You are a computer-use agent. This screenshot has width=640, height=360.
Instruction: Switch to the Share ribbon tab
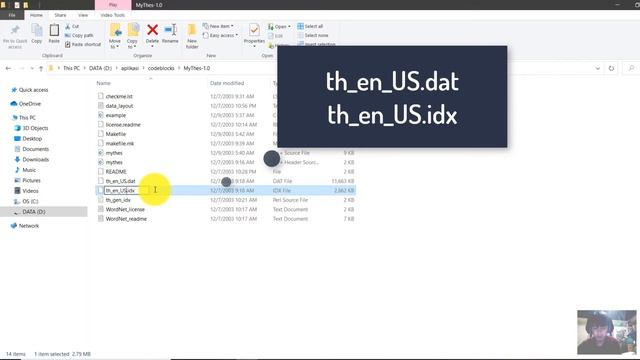click(60, 15)
